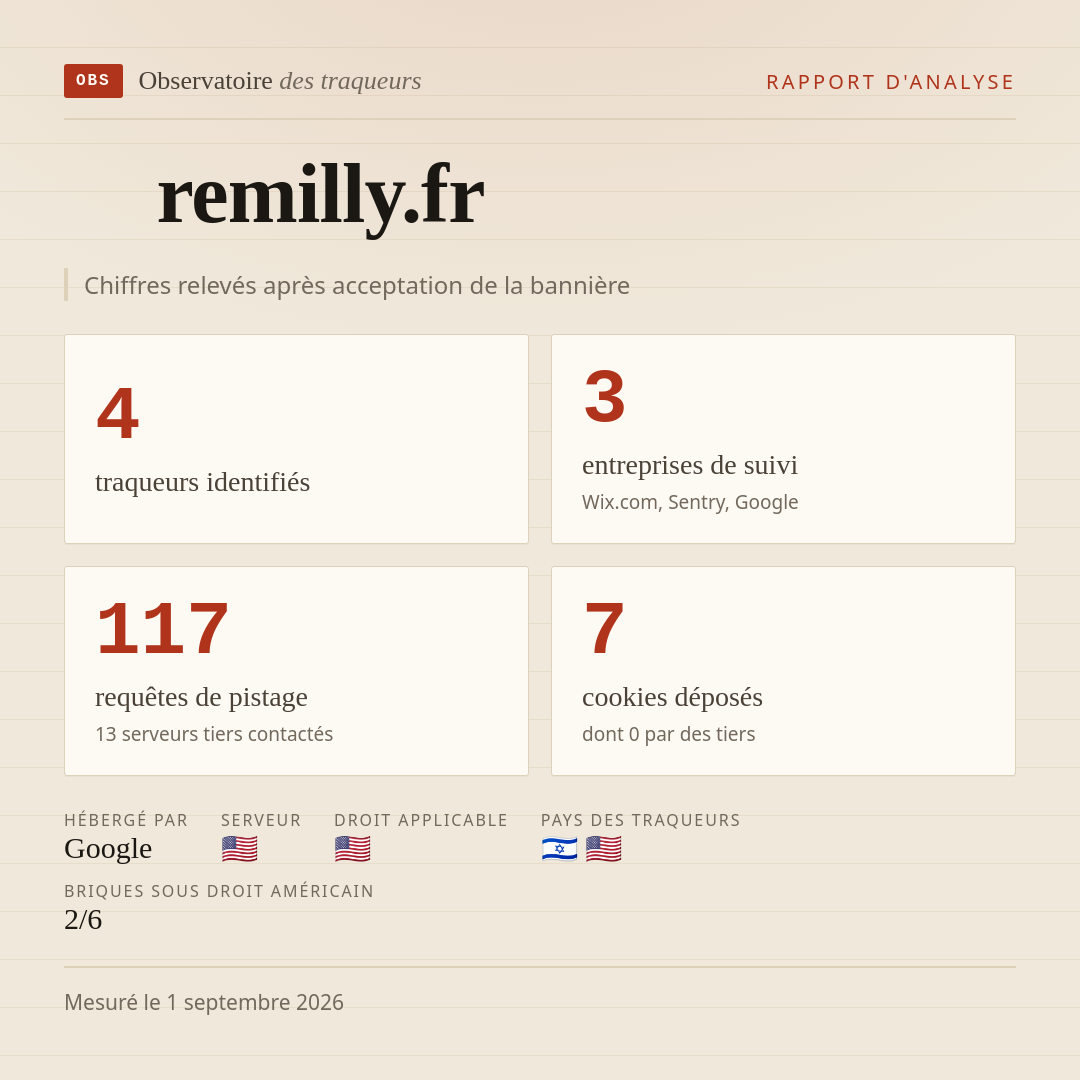Click the 117 requêtes count
This screenshot has width=1080, height=1080.
pyautogui.click(x=163, y=629)
